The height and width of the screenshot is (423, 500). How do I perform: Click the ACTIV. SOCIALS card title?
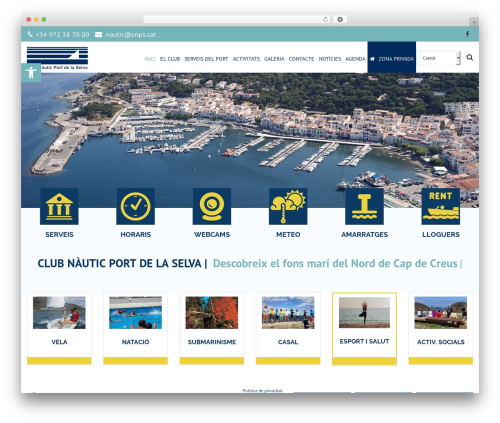(x=441, y=342)
